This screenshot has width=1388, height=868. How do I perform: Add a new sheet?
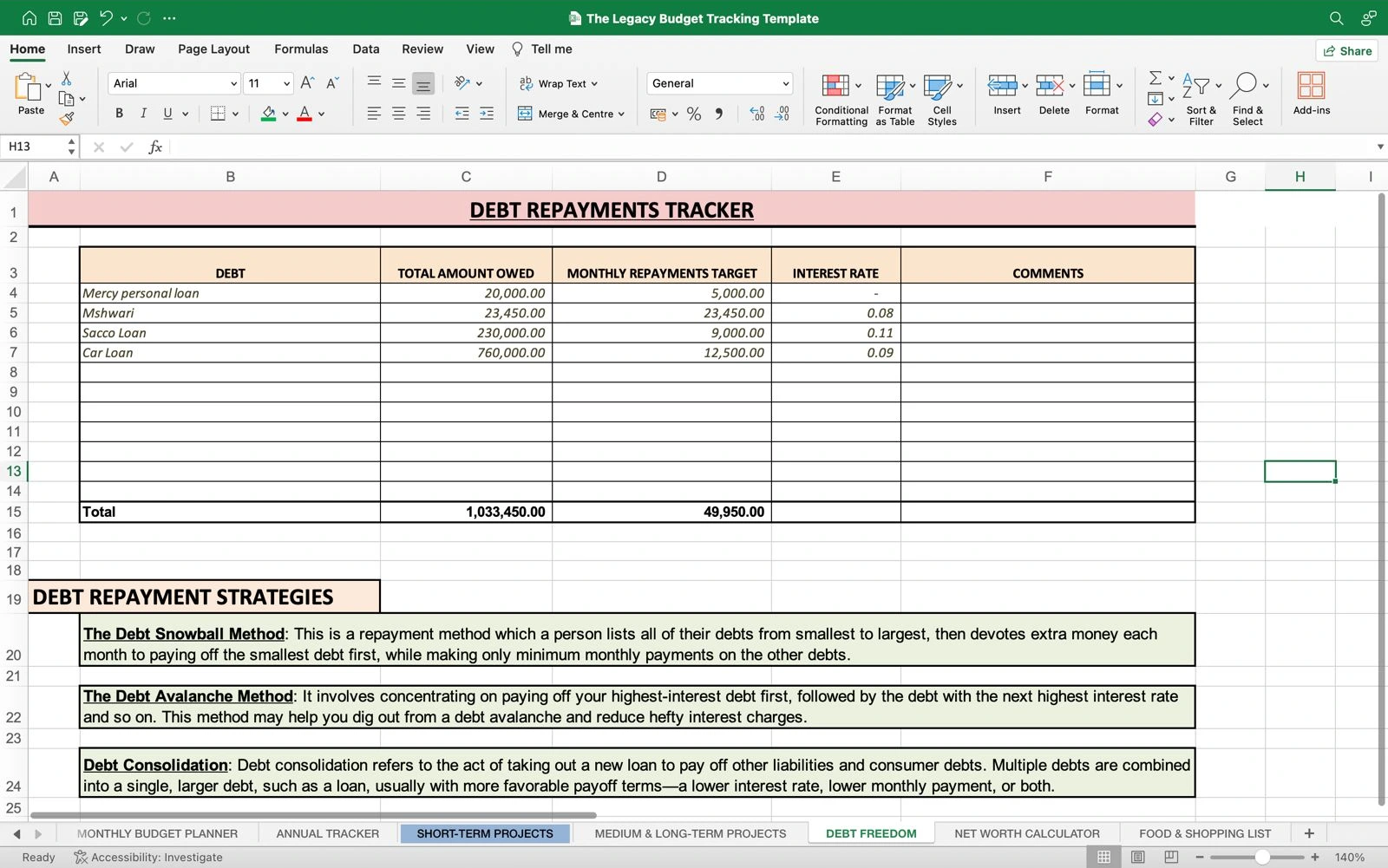1309,834
